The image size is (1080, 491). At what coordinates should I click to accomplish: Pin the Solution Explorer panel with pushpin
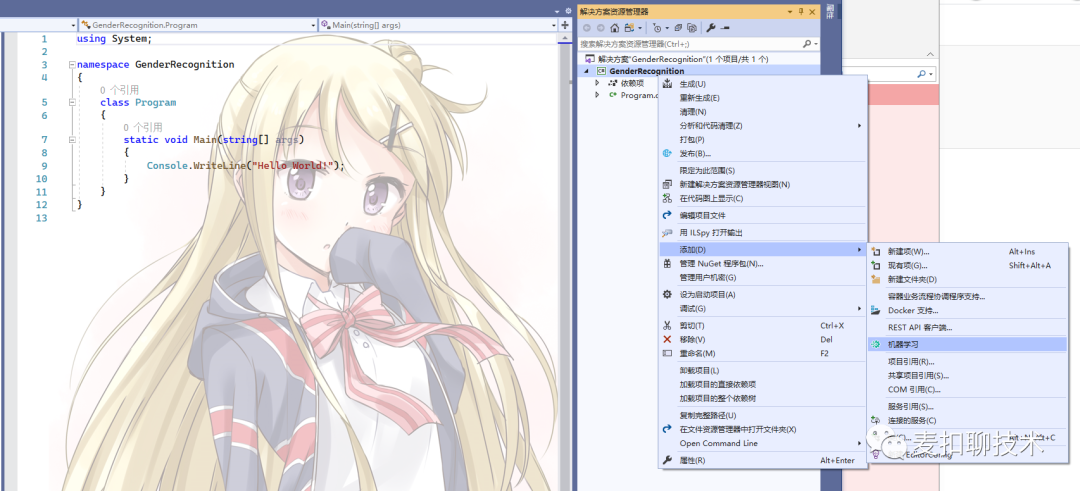[801, 12]
